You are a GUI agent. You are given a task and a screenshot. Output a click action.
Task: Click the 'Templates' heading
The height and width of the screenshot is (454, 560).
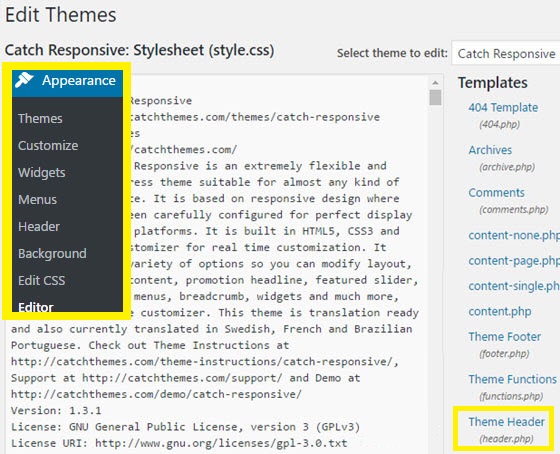[x=492, y=83]
